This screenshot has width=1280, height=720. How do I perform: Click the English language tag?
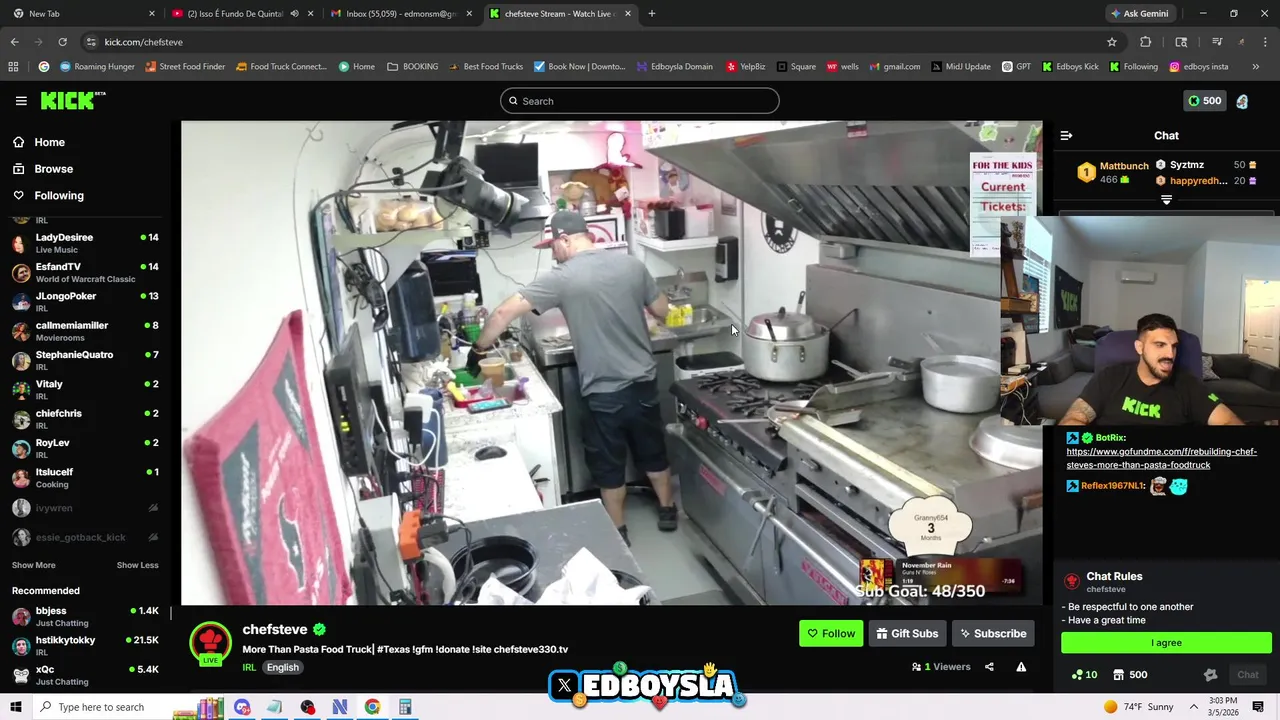[x=282, y=667]
